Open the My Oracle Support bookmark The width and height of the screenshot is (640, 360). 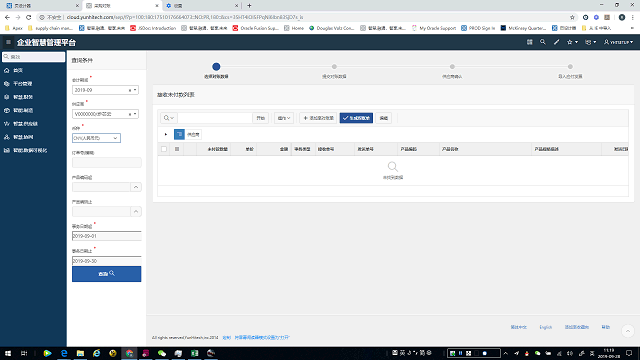(x=434, y=28)
